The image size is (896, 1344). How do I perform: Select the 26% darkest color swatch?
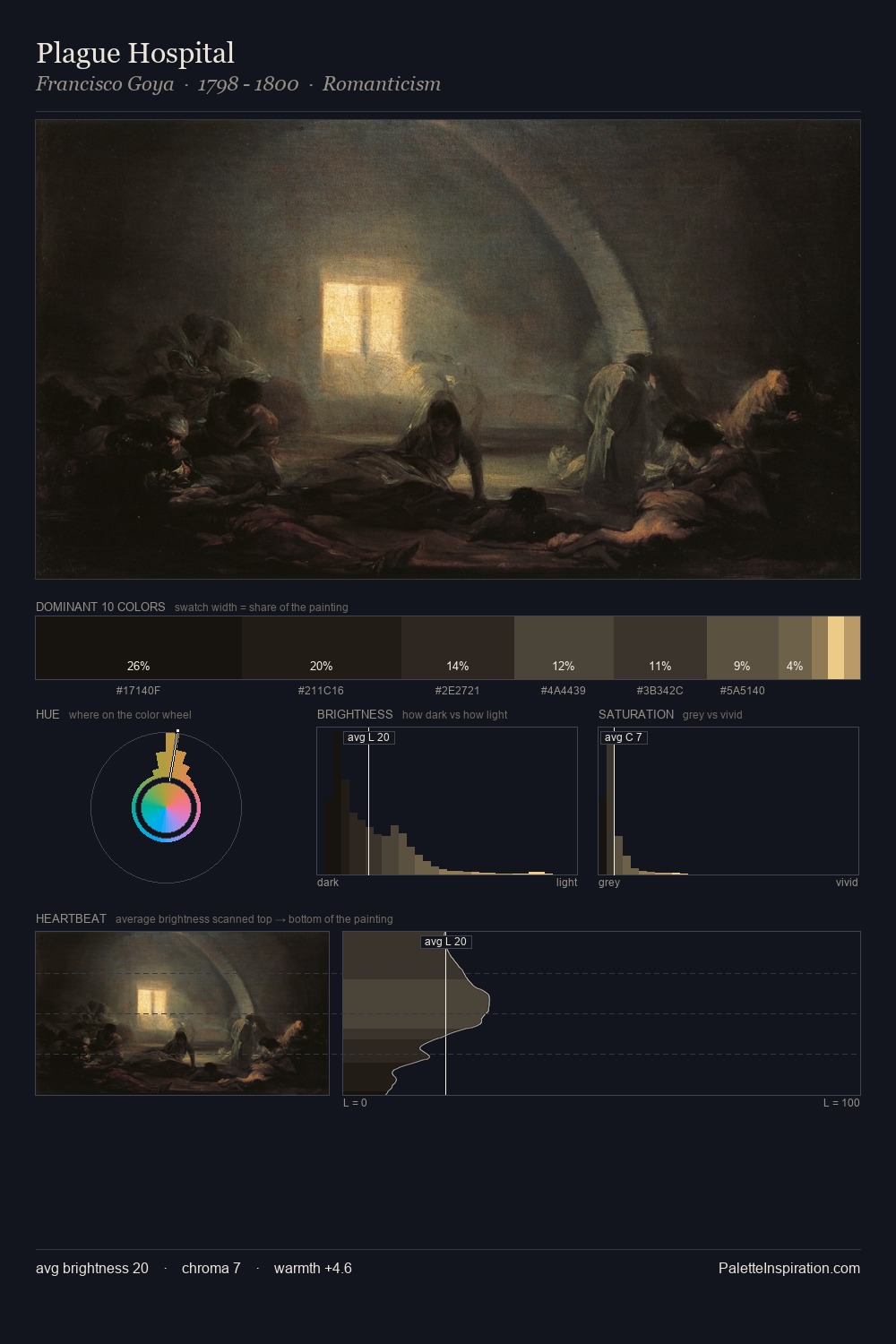pos(139,648)
